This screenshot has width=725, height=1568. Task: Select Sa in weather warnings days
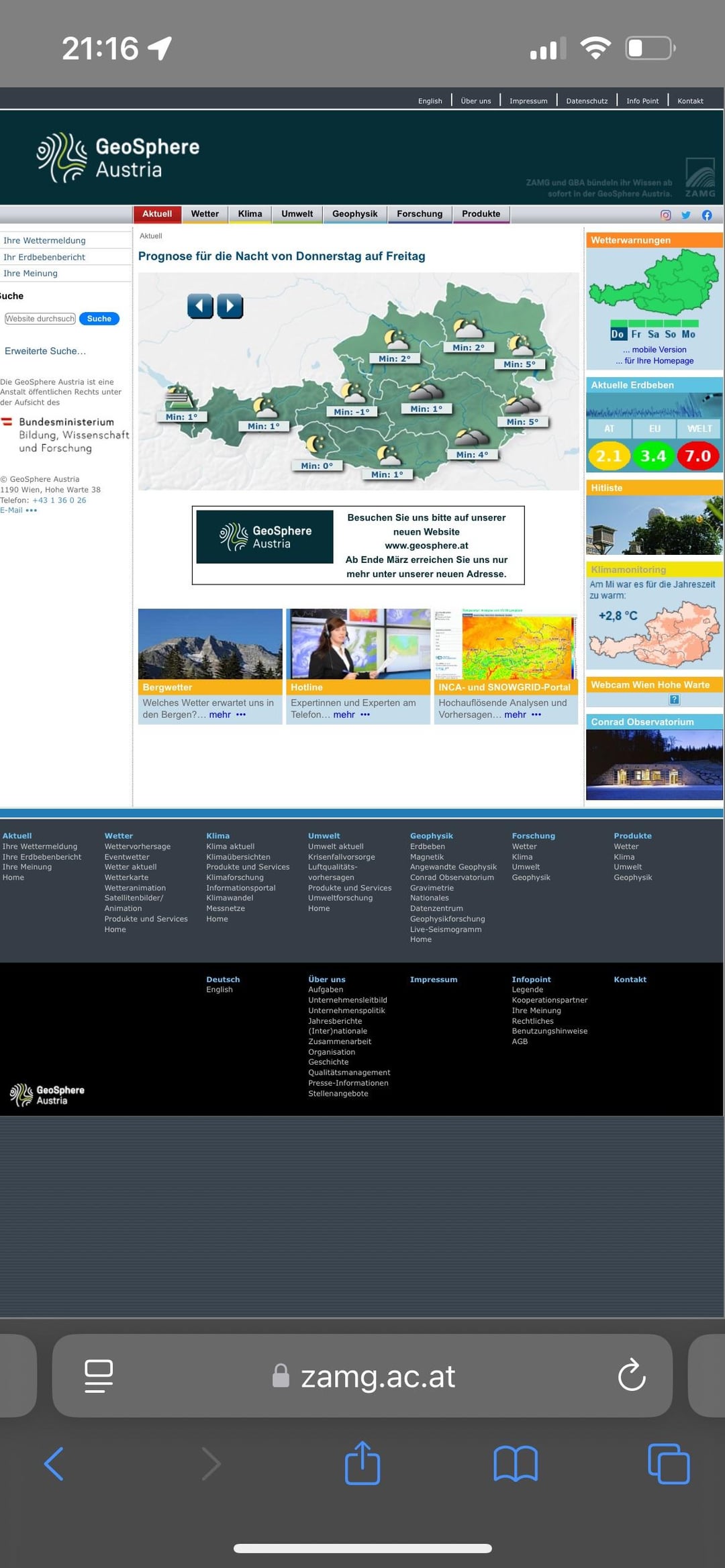pyautogui.click(x=653, y=334)
